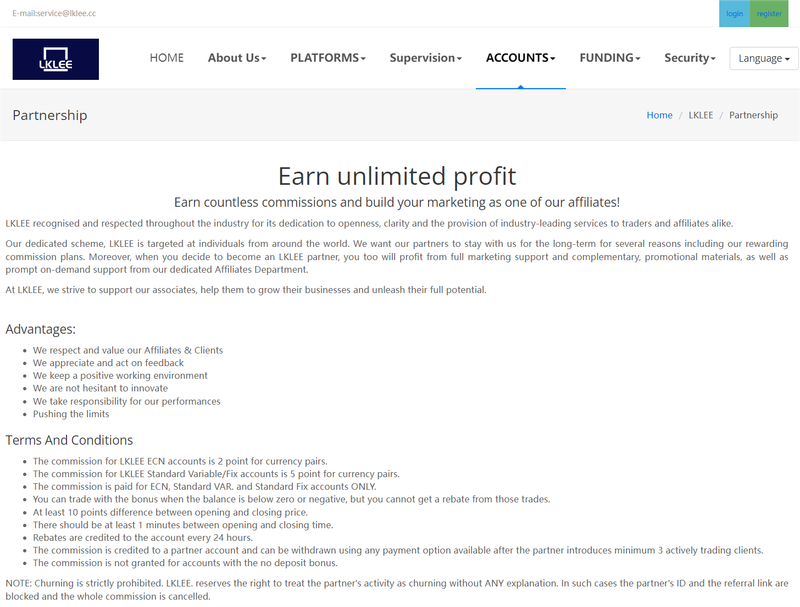Click 'Rebates are credited to the account every 24 hours'
This screenshot has width=800, height=607.
click(143, 538)
